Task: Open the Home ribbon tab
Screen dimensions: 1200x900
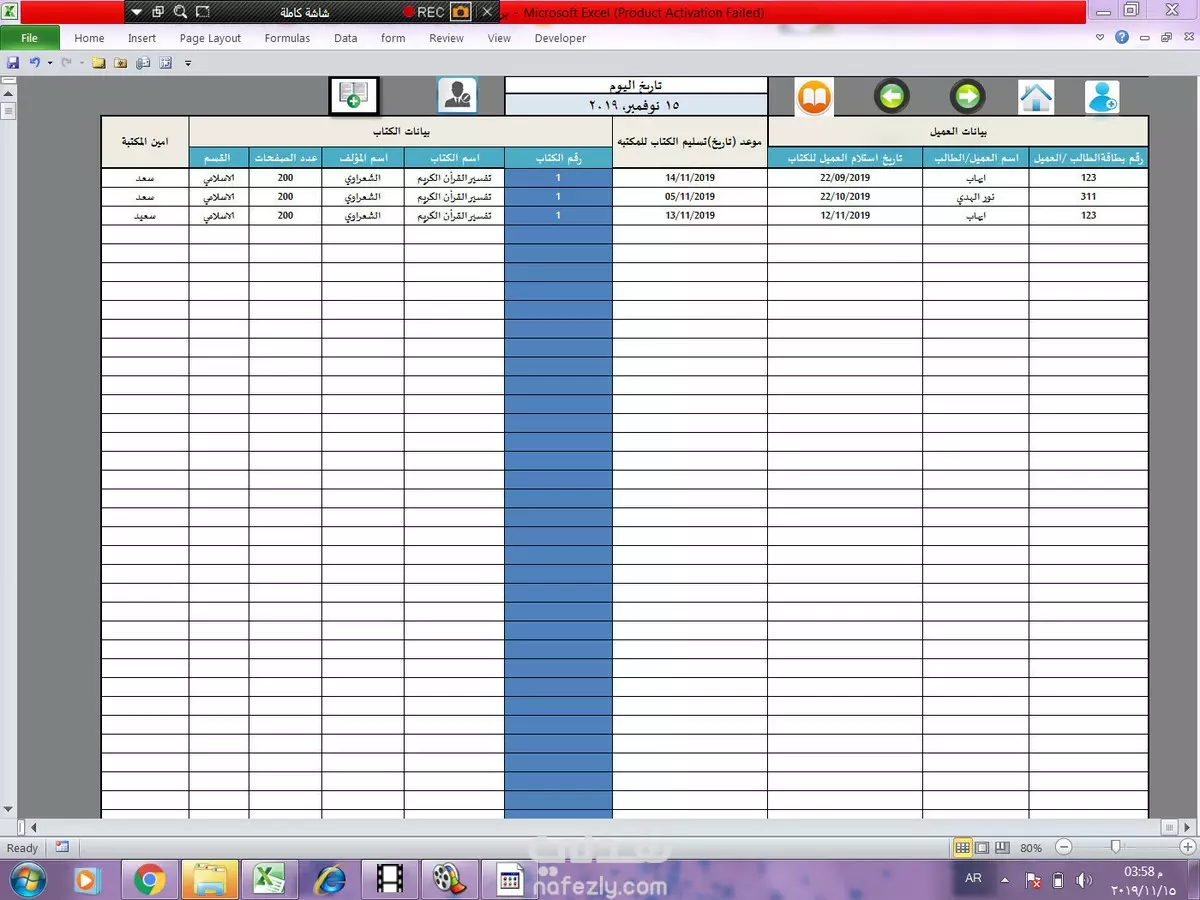Action: (x=89, y=38)
